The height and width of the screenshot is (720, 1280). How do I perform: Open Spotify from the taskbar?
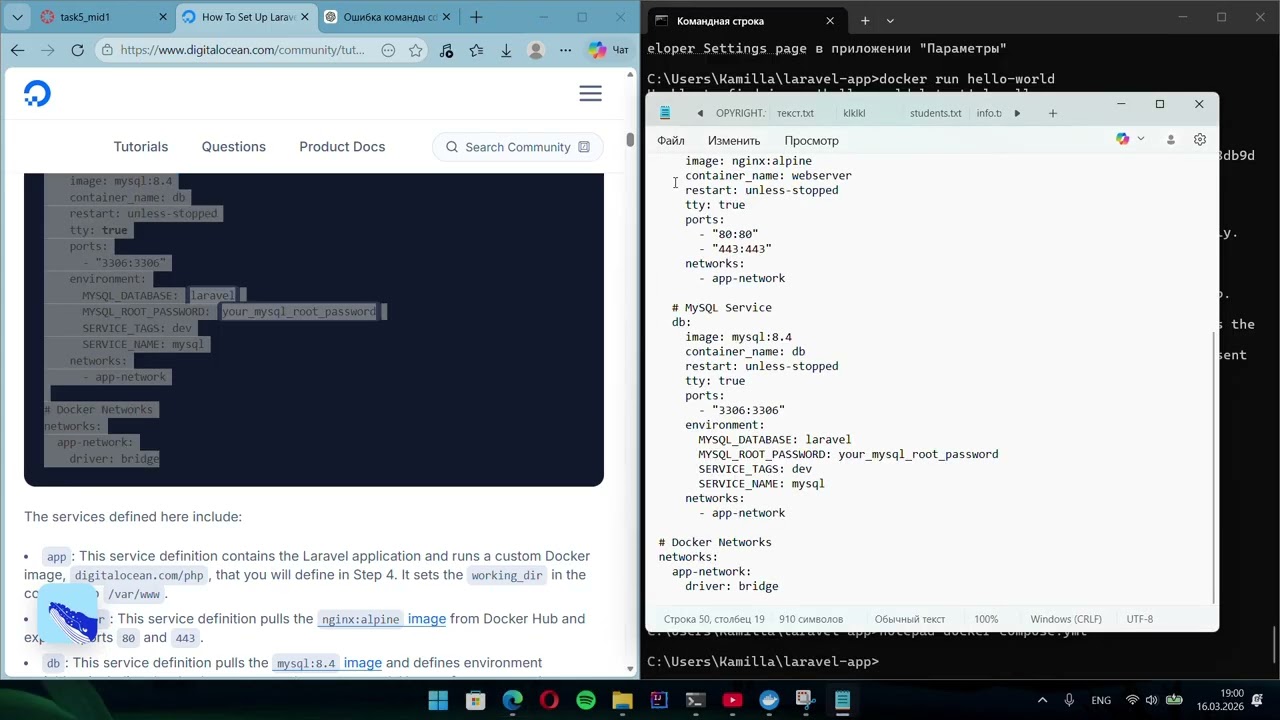point(586,700)
